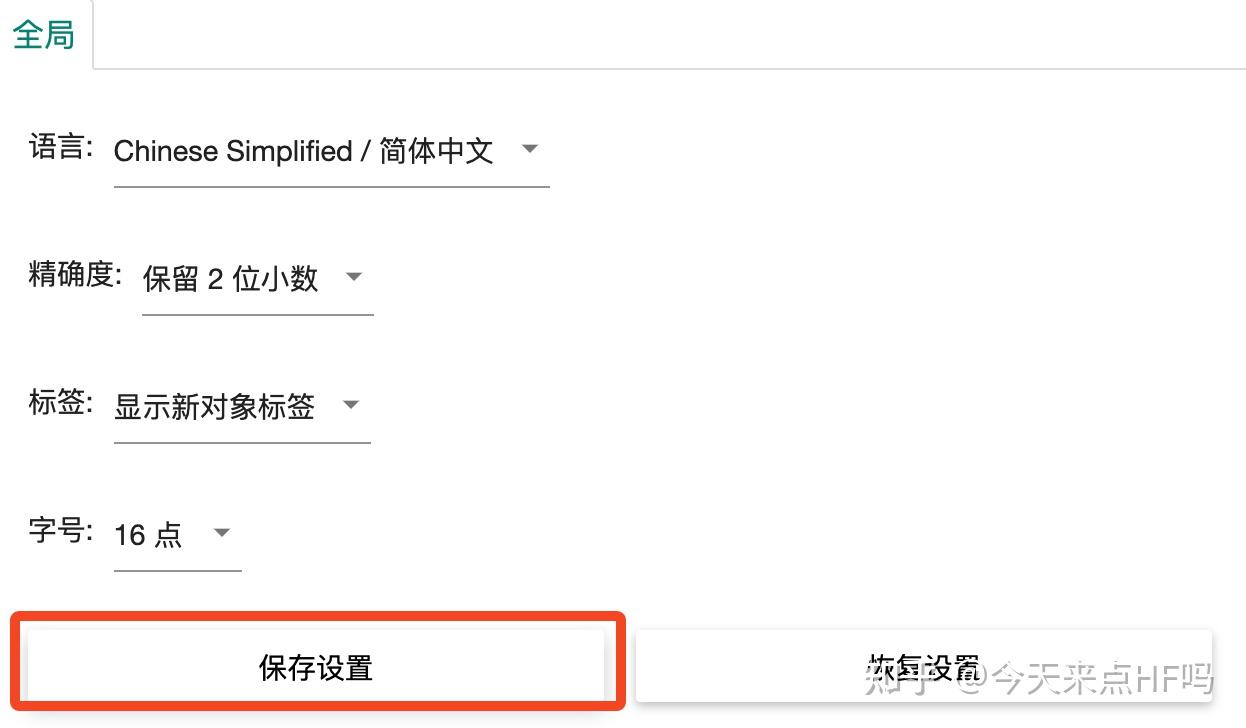Click the arrow next to 显示新对象标签
This screenshot has height=728, width=1246.
[350, 405]
